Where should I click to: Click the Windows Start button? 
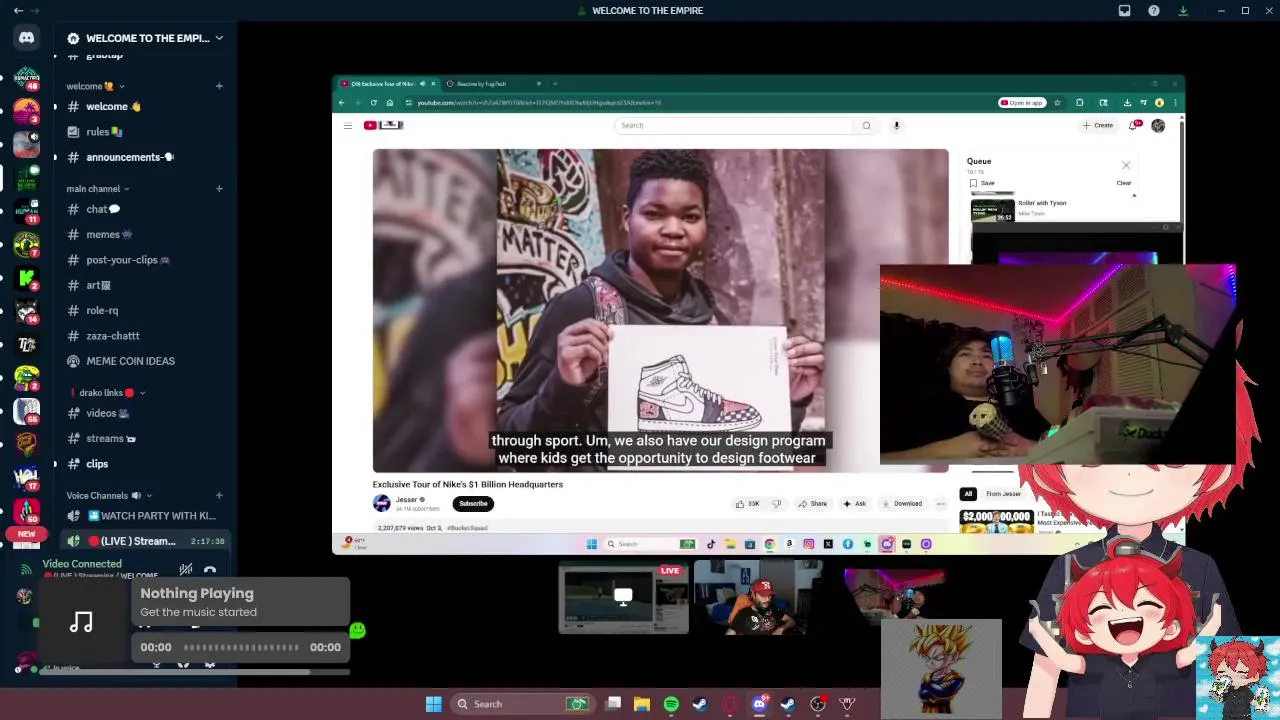click(433, 704)
